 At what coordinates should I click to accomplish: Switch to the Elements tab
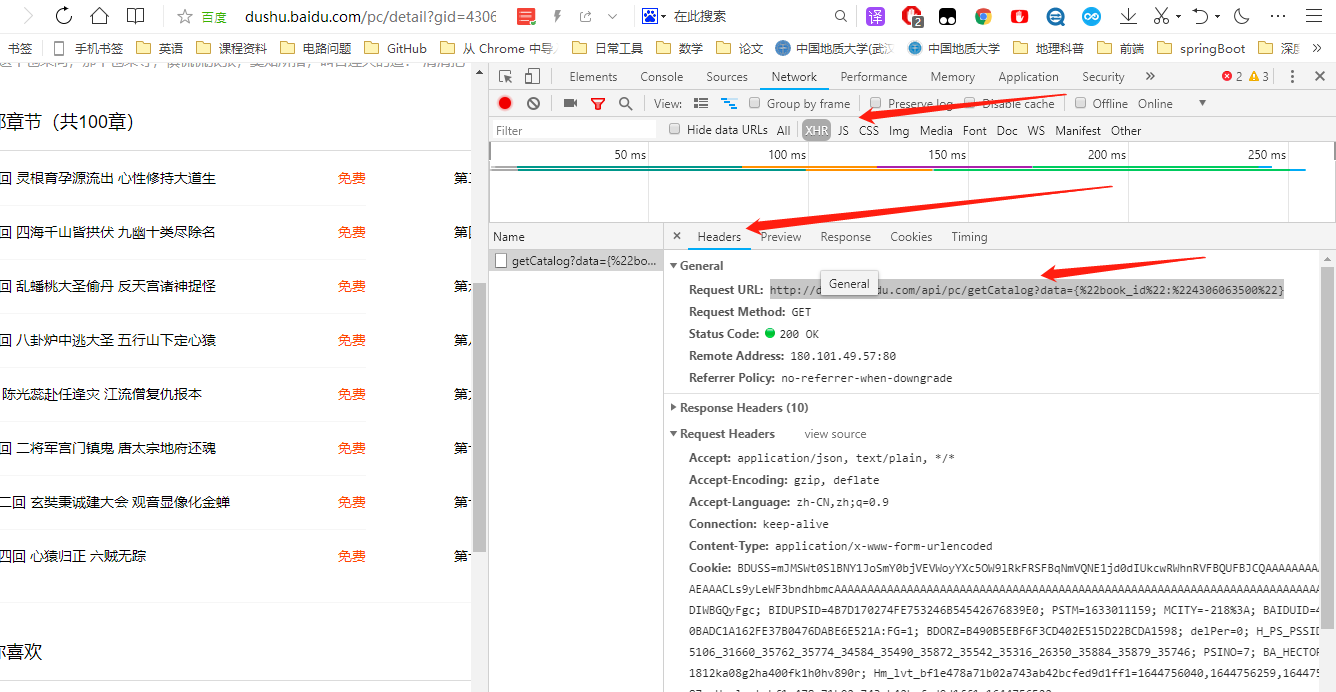point(593,77)
